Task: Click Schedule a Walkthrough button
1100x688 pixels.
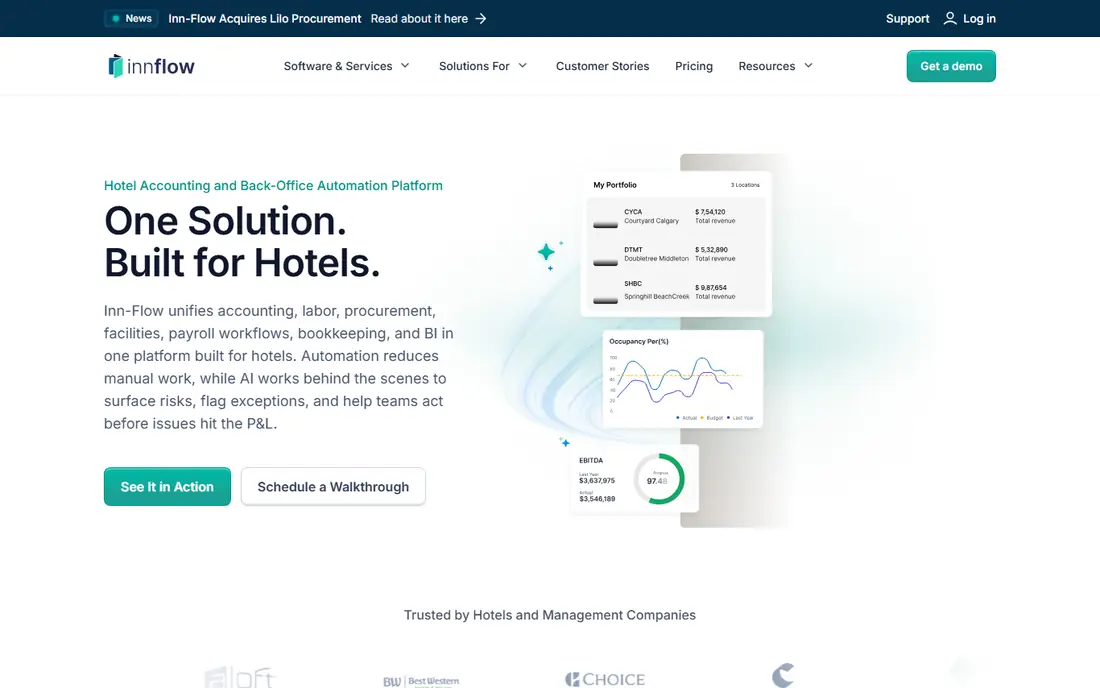Action: [x=333, y=487]
